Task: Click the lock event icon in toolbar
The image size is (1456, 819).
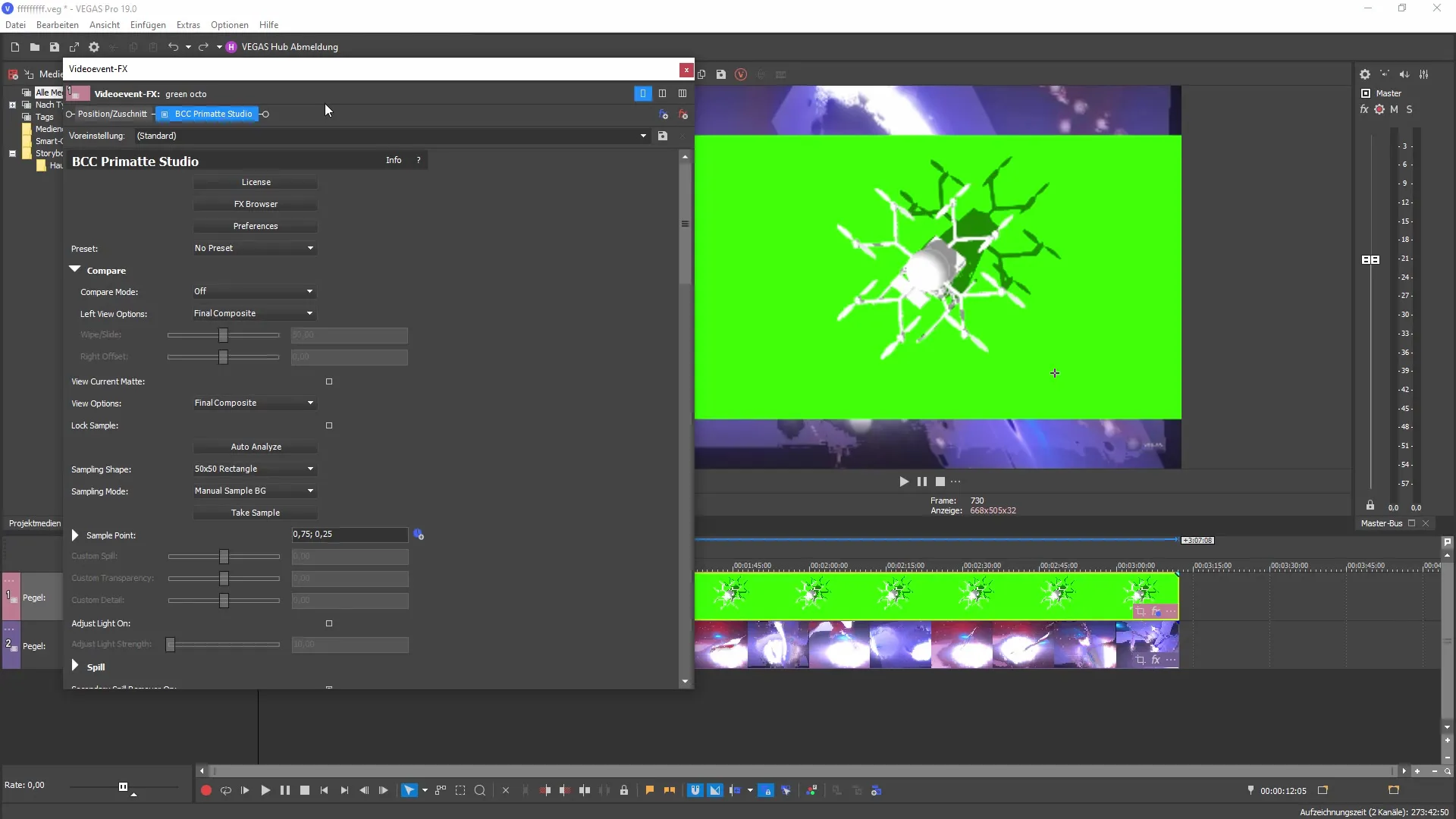Action: click(624, 790)
